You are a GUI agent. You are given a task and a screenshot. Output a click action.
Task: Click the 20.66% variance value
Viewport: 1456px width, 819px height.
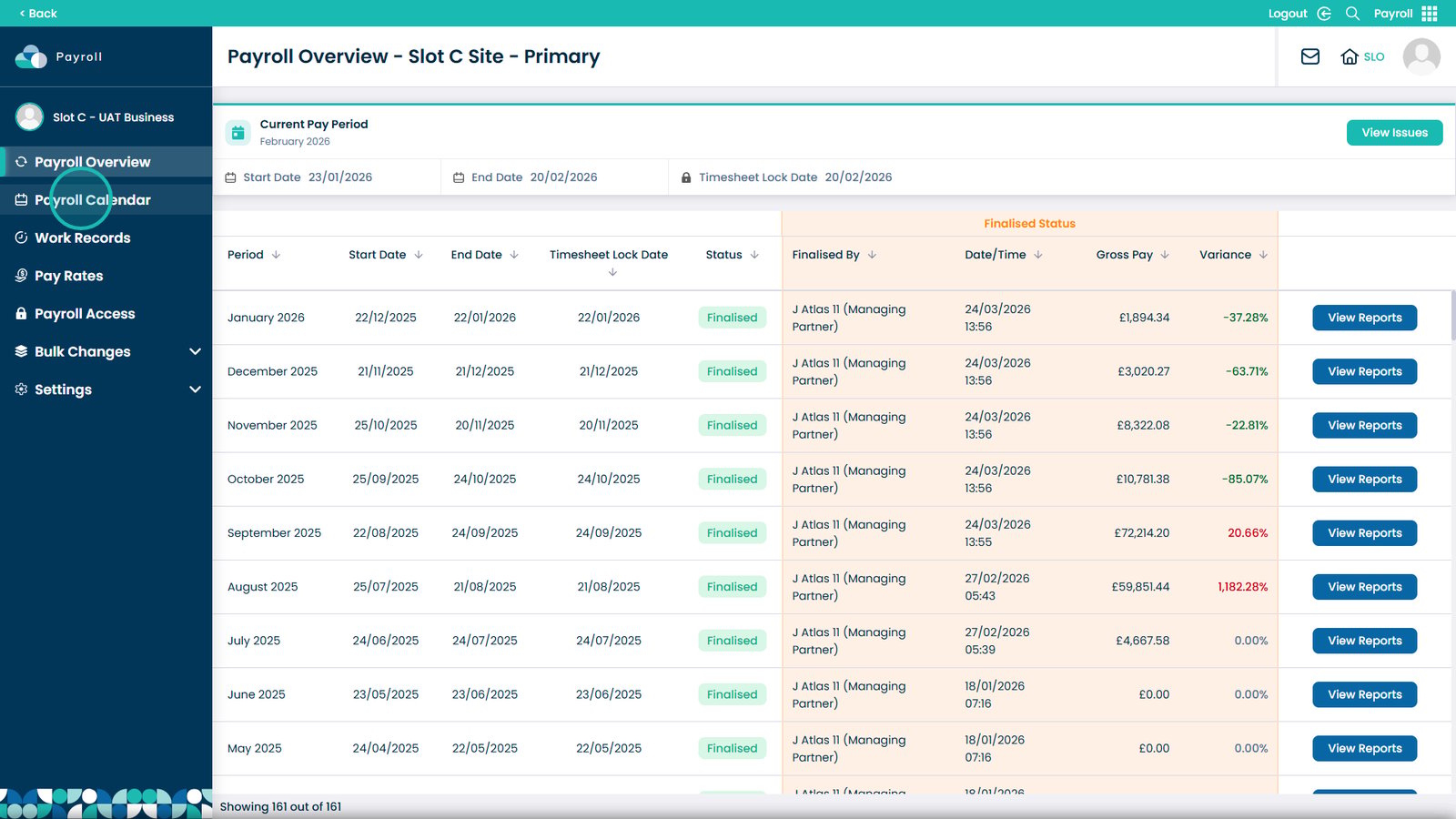tap(1248, 532)
